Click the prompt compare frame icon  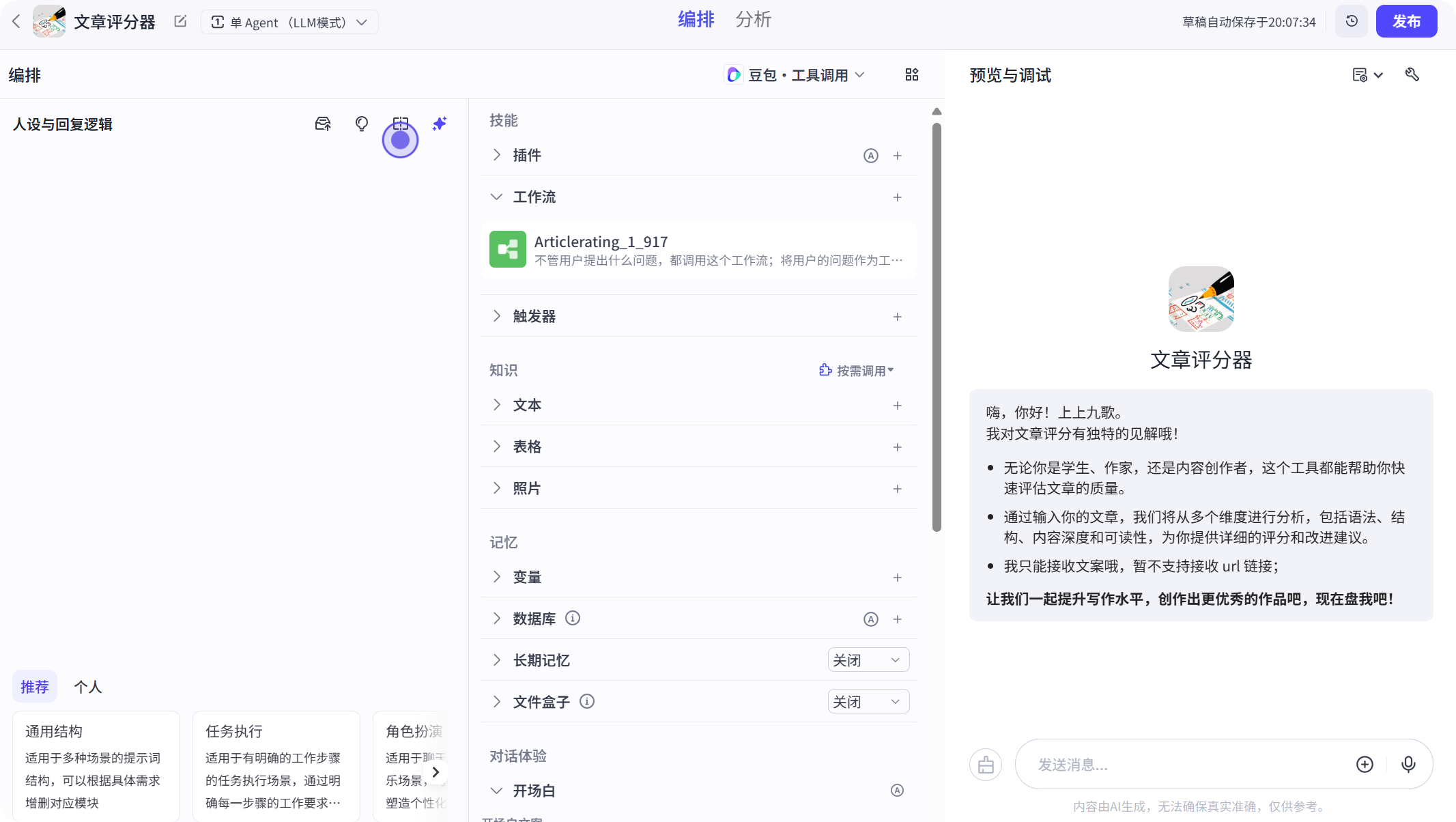tap(401, 124)
